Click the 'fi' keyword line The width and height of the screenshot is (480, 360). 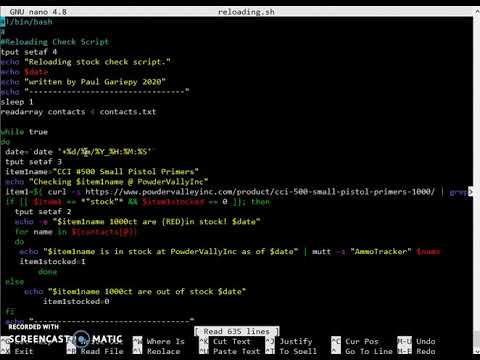point(10,312)
